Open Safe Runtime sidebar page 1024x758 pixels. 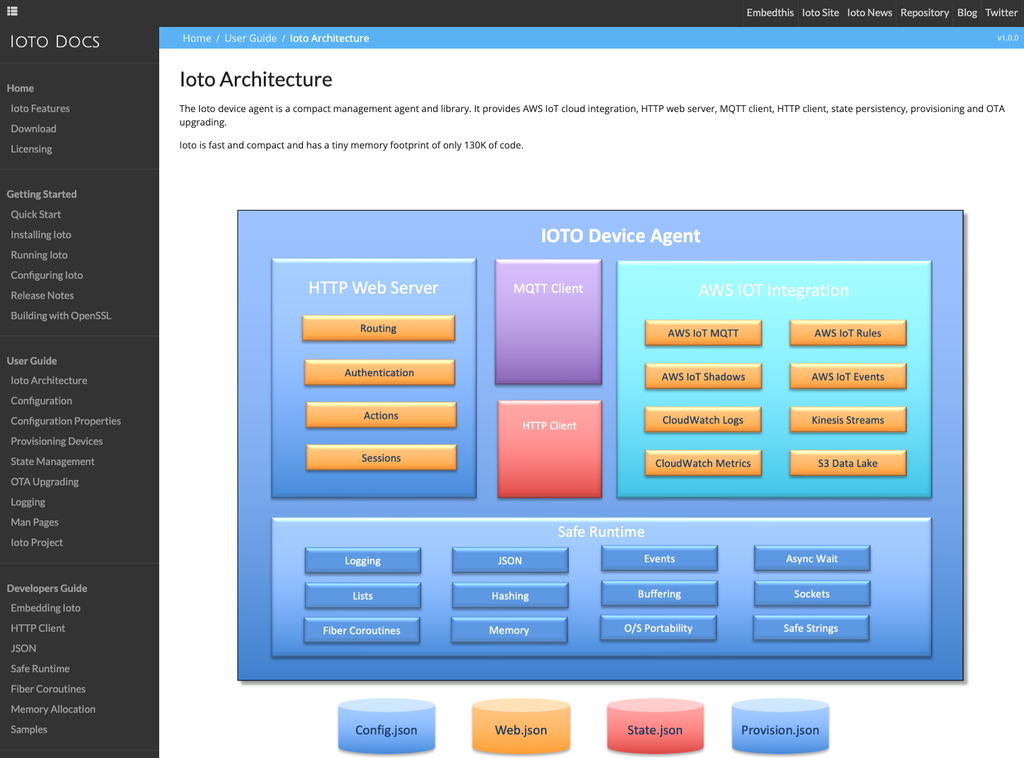[x=40, y=669]
